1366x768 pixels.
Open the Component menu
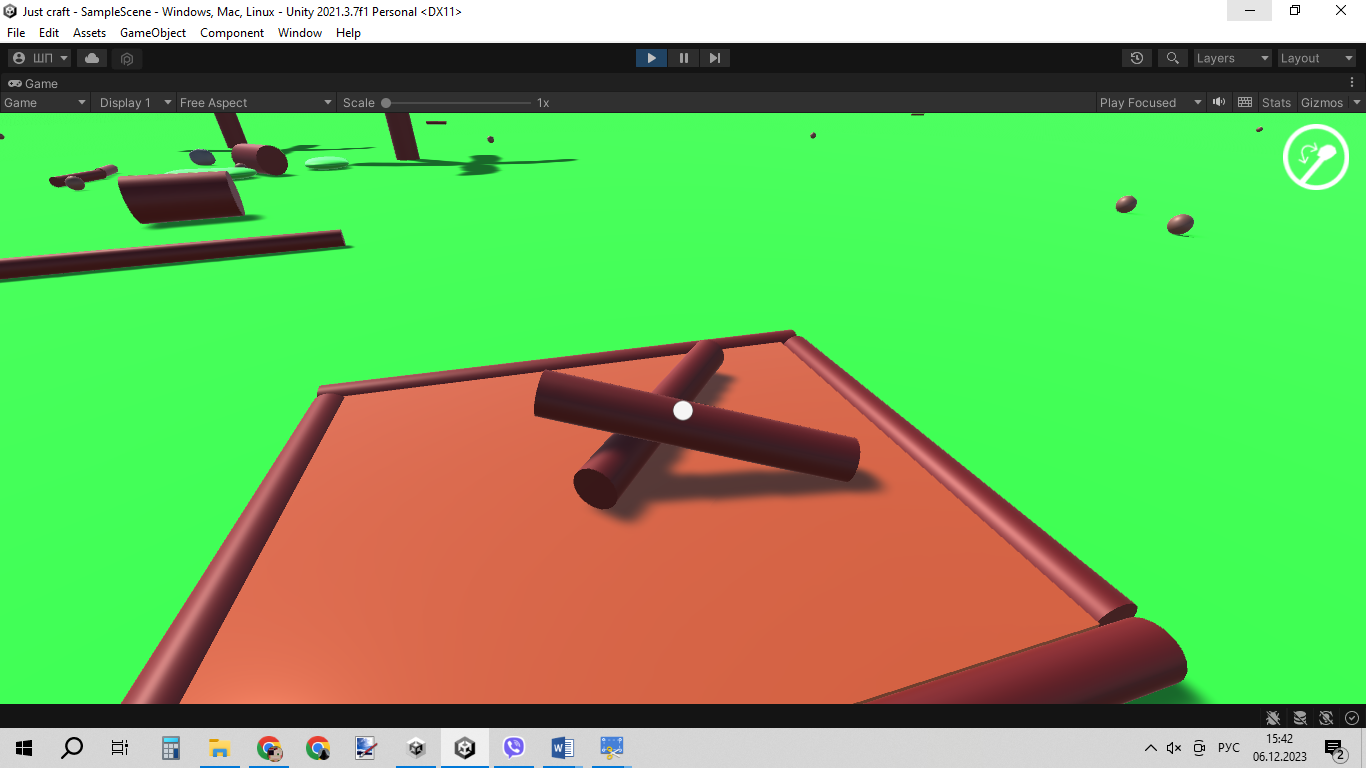(x=232, y=33)
